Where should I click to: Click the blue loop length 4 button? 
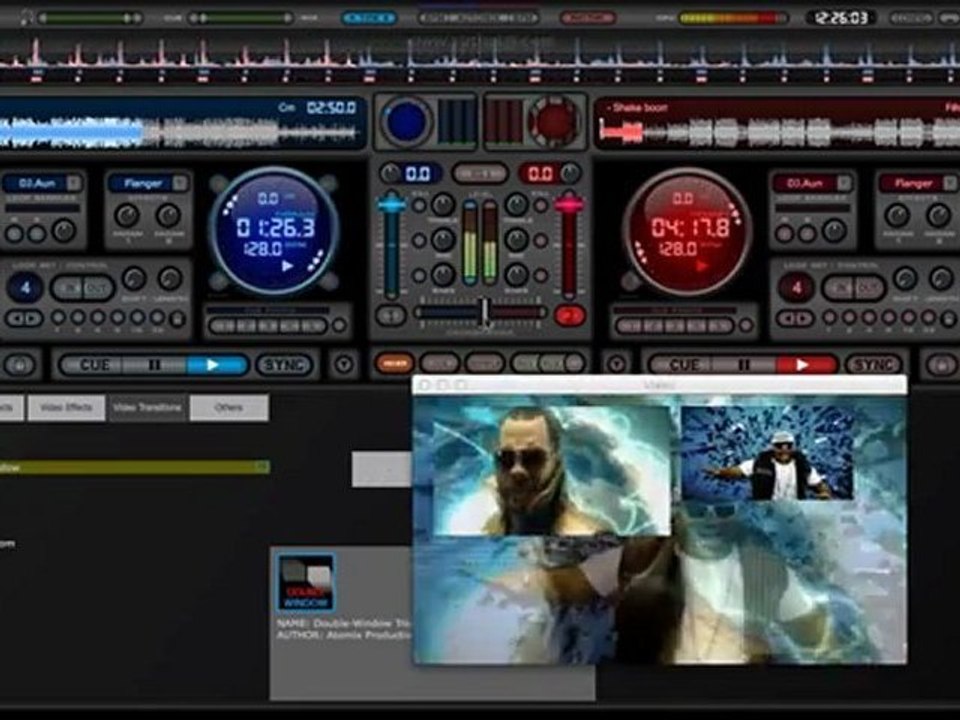[25, 288]
